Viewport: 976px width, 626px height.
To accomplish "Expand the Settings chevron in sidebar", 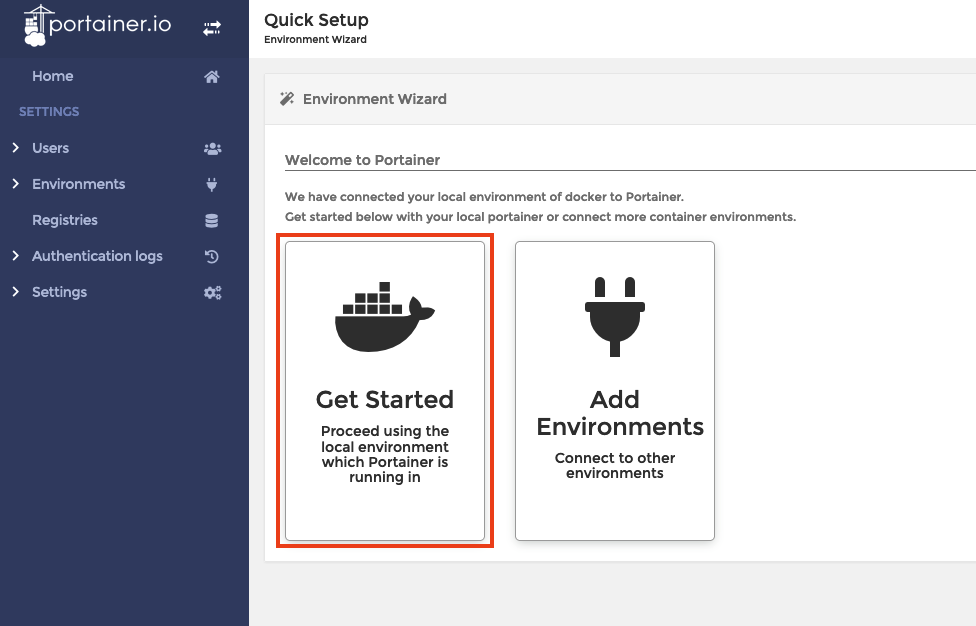I will (x=16, y=292).
